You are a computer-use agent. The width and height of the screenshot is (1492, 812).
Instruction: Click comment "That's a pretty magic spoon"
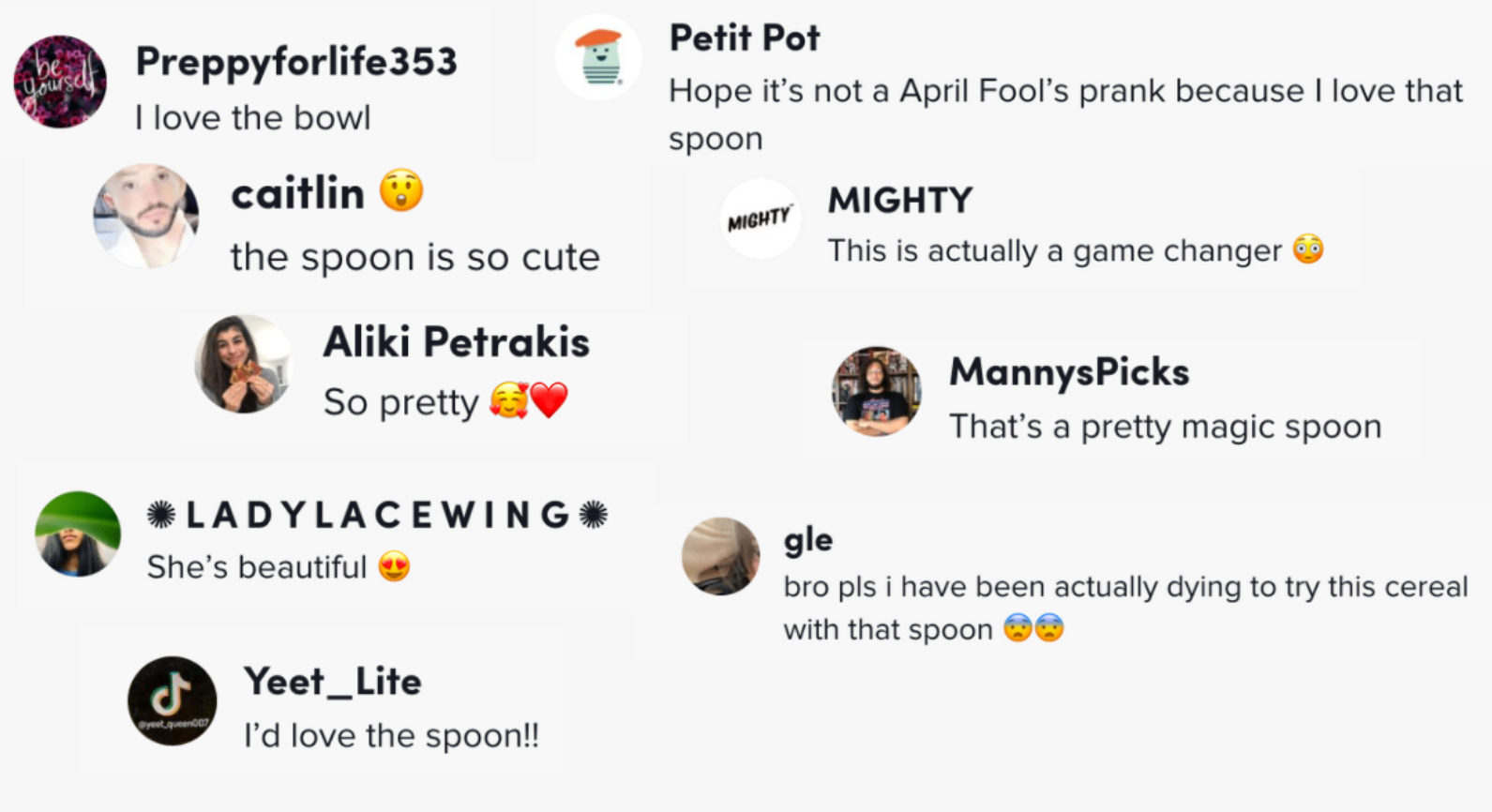(x=1165, y=427)
